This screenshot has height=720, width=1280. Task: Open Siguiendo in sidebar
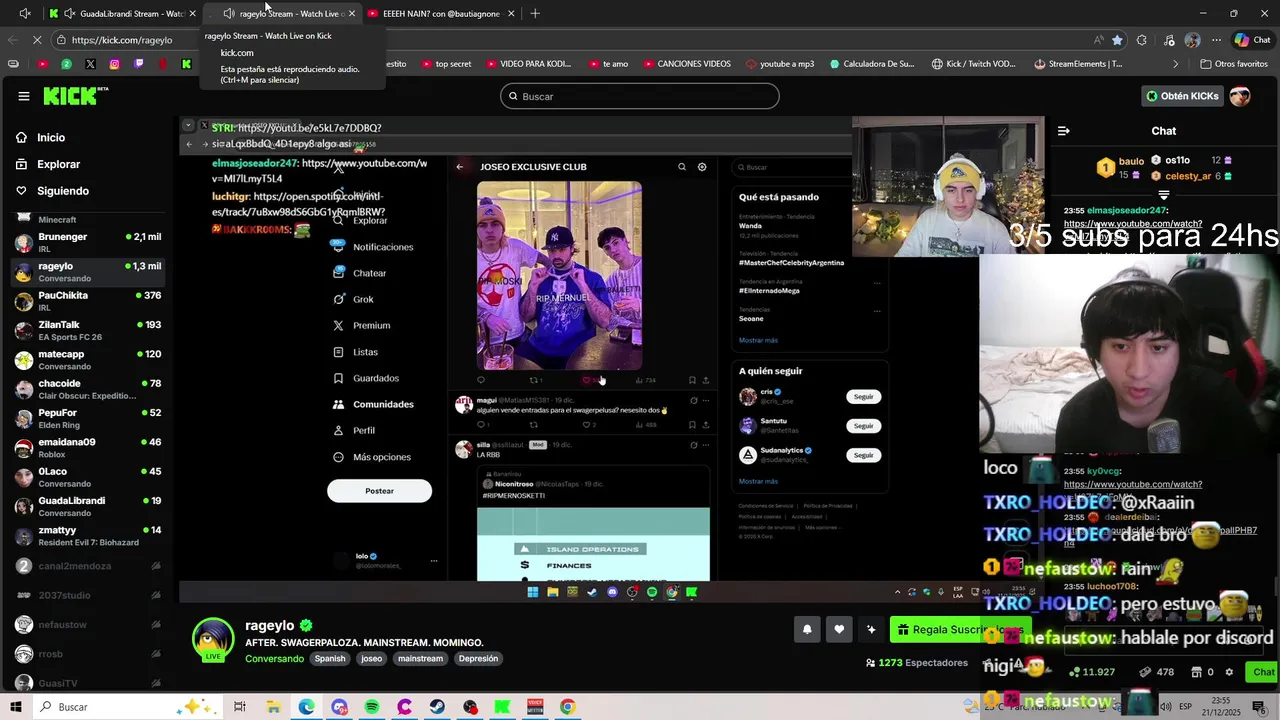63,191
